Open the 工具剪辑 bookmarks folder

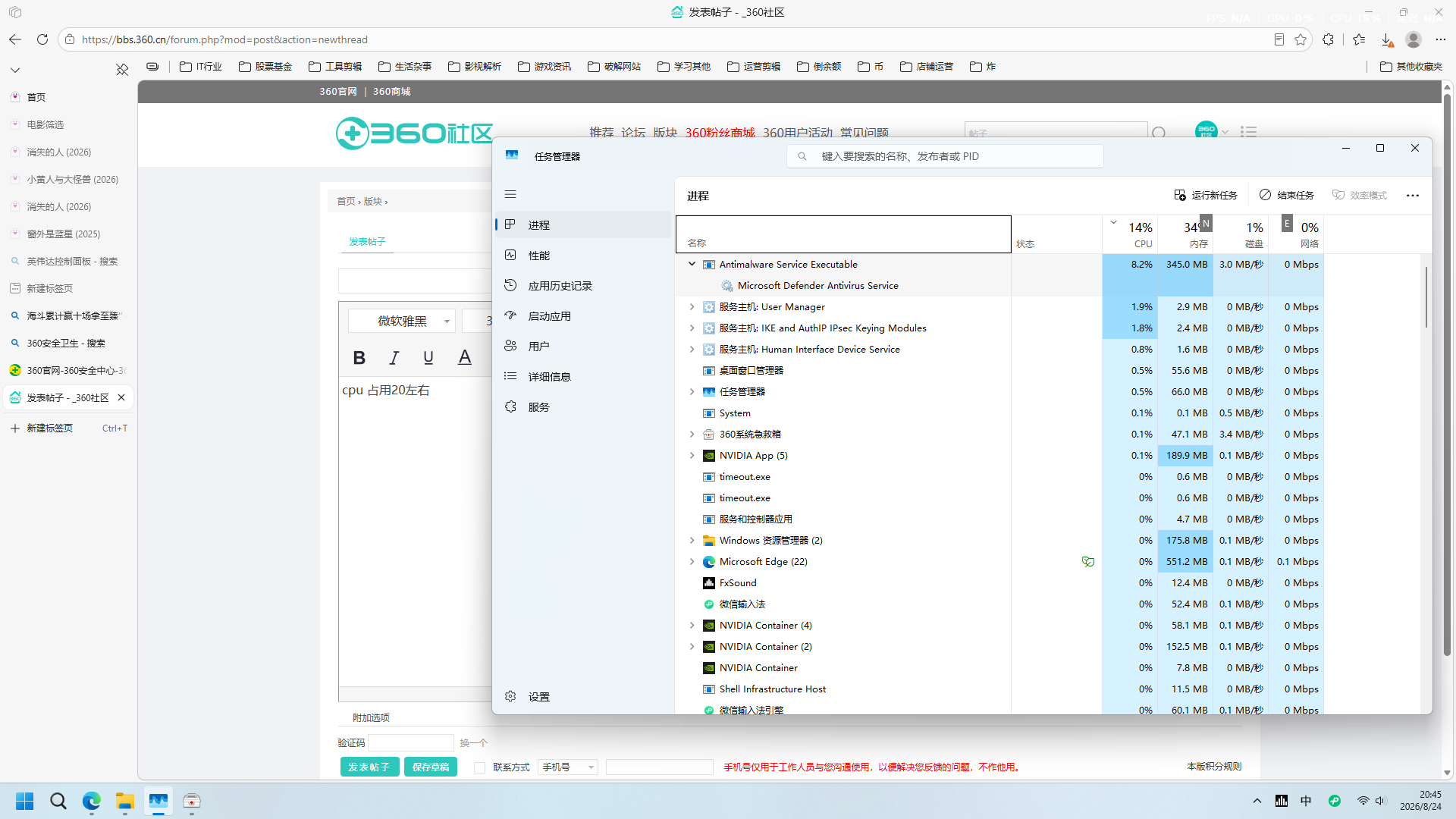coord(335,67)
